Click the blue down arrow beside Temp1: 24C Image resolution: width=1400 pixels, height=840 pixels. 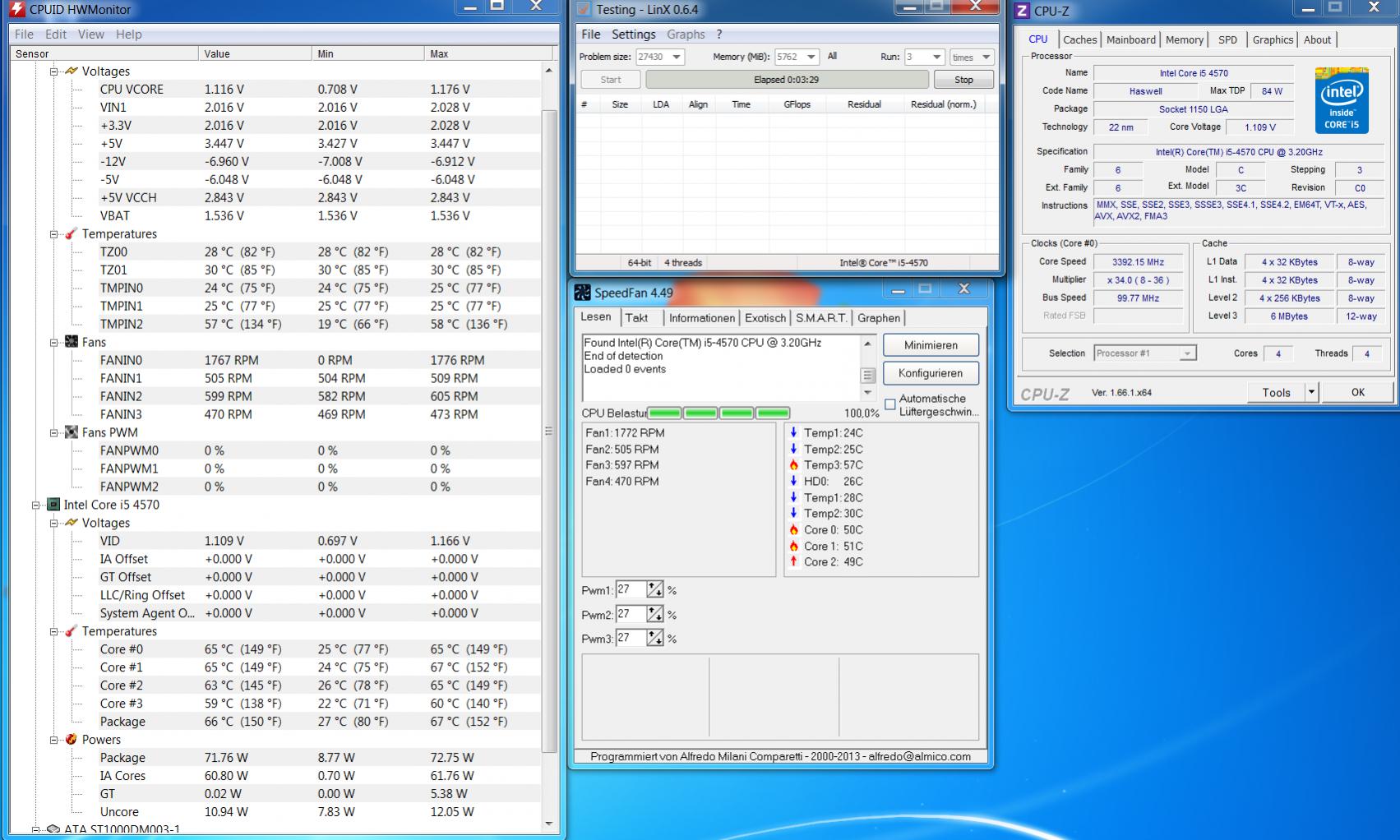coord(793,433)
